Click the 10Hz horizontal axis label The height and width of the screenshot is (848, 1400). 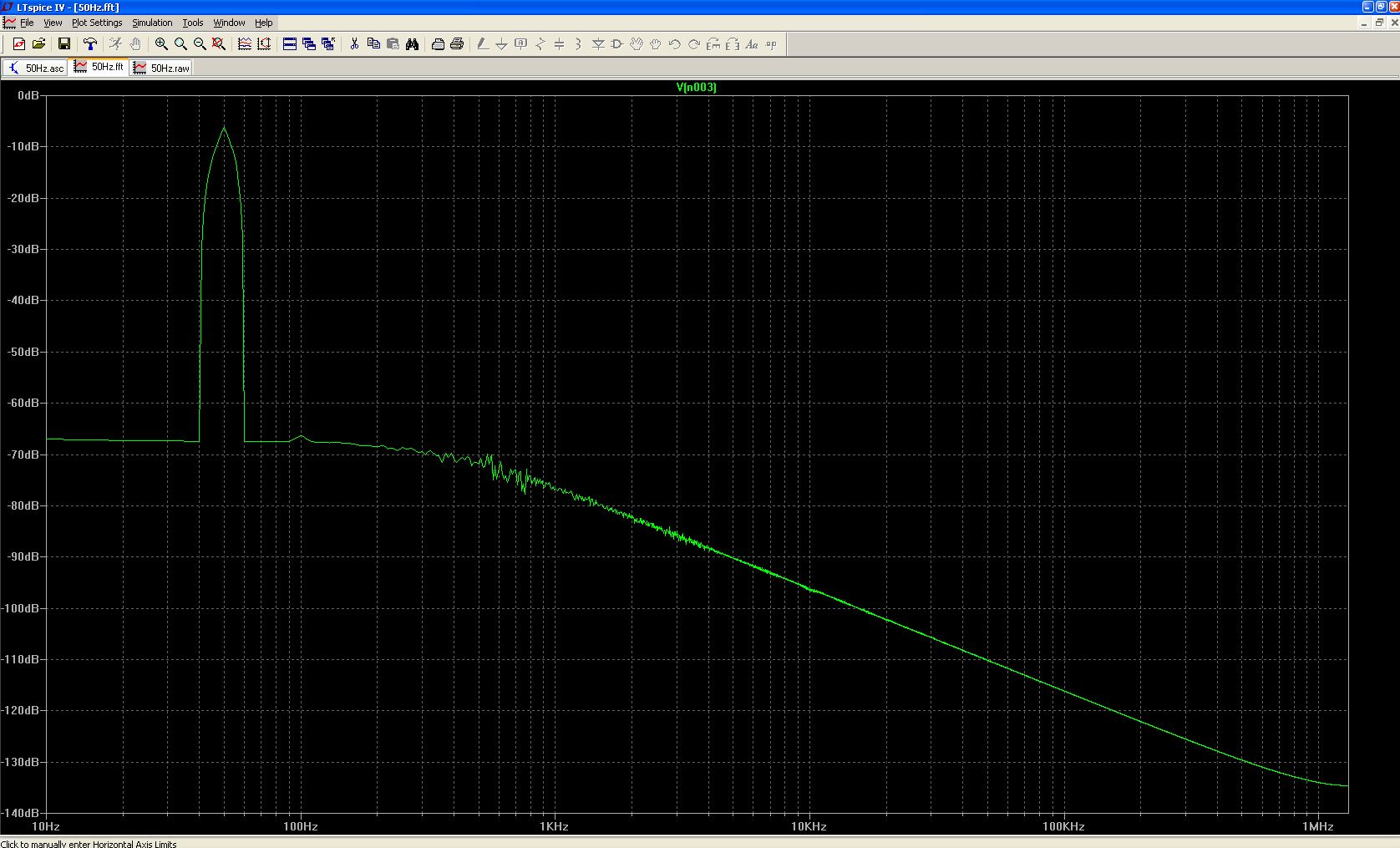(46, 826)
